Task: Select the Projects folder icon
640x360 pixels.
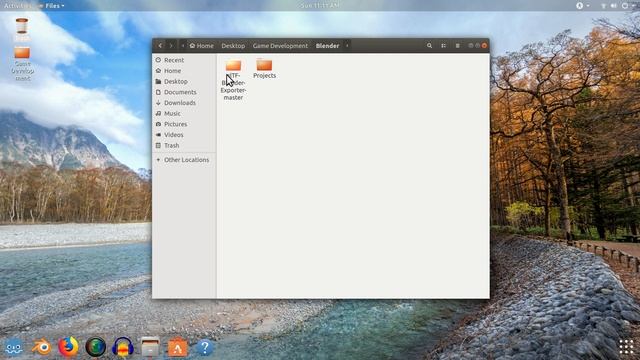Action: click(x=264, y=65)
